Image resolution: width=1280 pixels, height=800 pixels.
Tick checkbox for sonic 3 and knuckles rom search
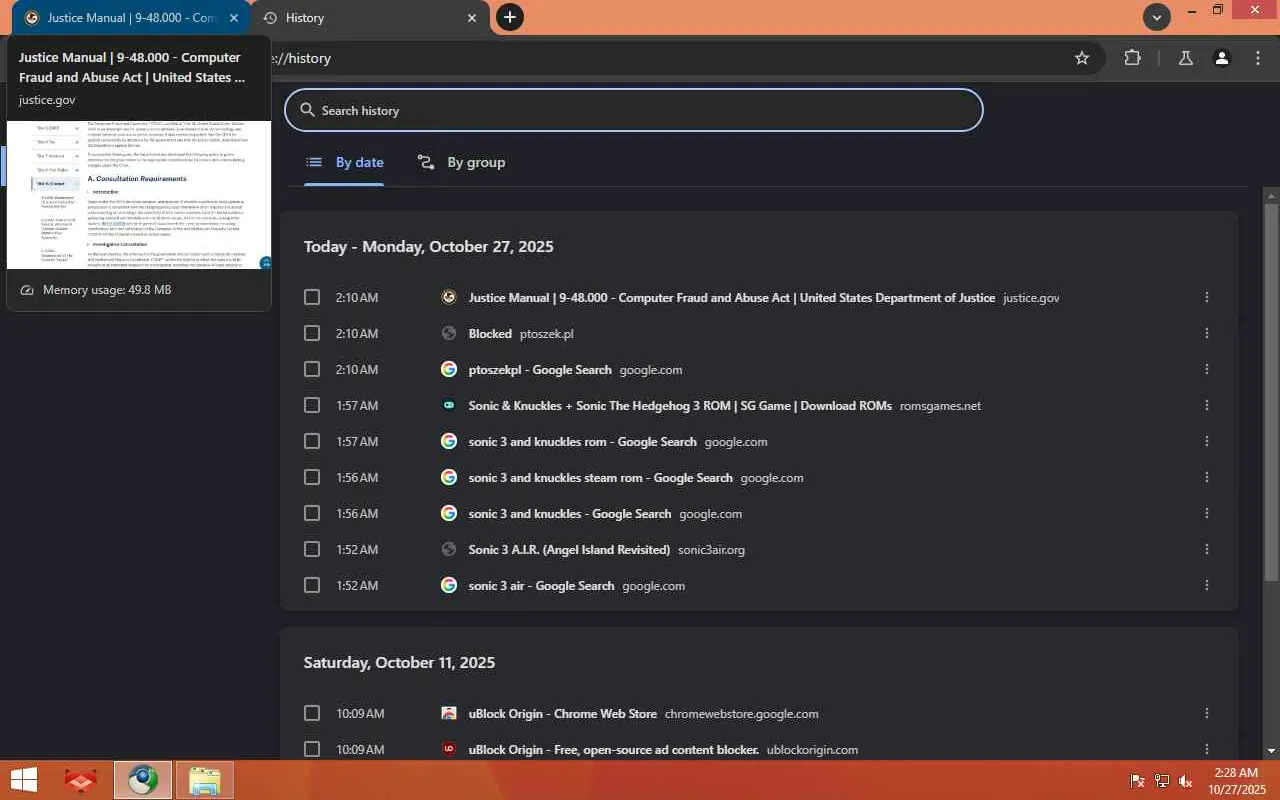tap(312, 441)
